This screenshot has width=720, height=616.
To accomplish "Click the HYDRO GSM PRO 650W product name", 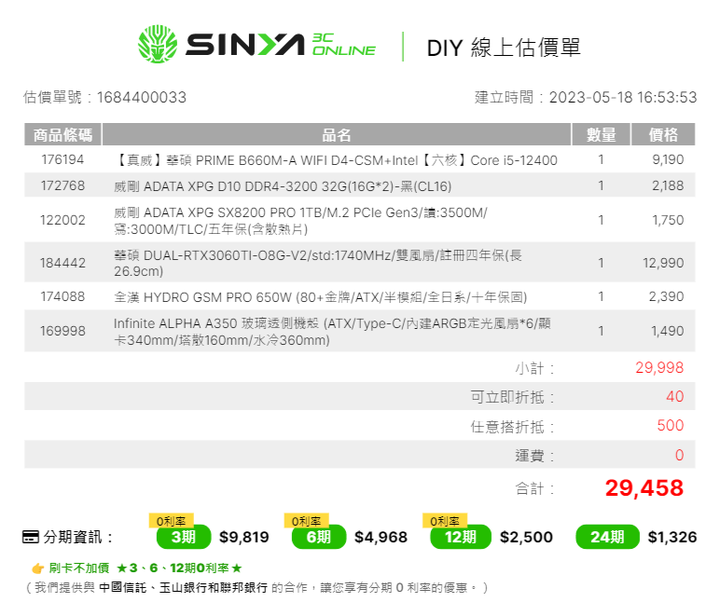I will 321,297.
